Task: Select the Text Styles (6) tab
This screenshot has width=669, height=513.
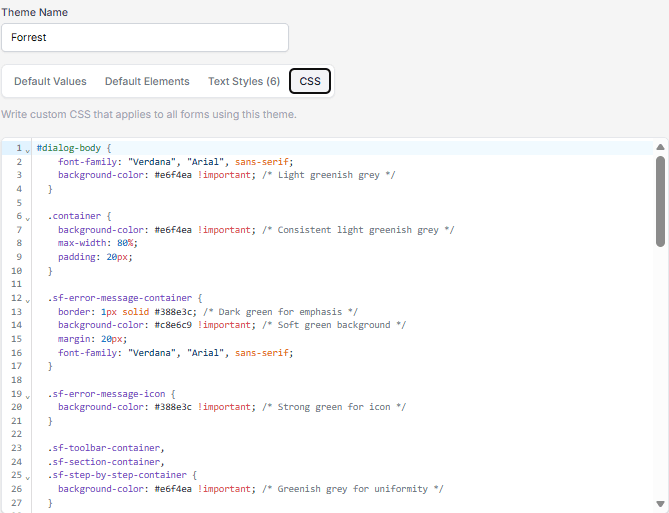Action: point(244,81)
